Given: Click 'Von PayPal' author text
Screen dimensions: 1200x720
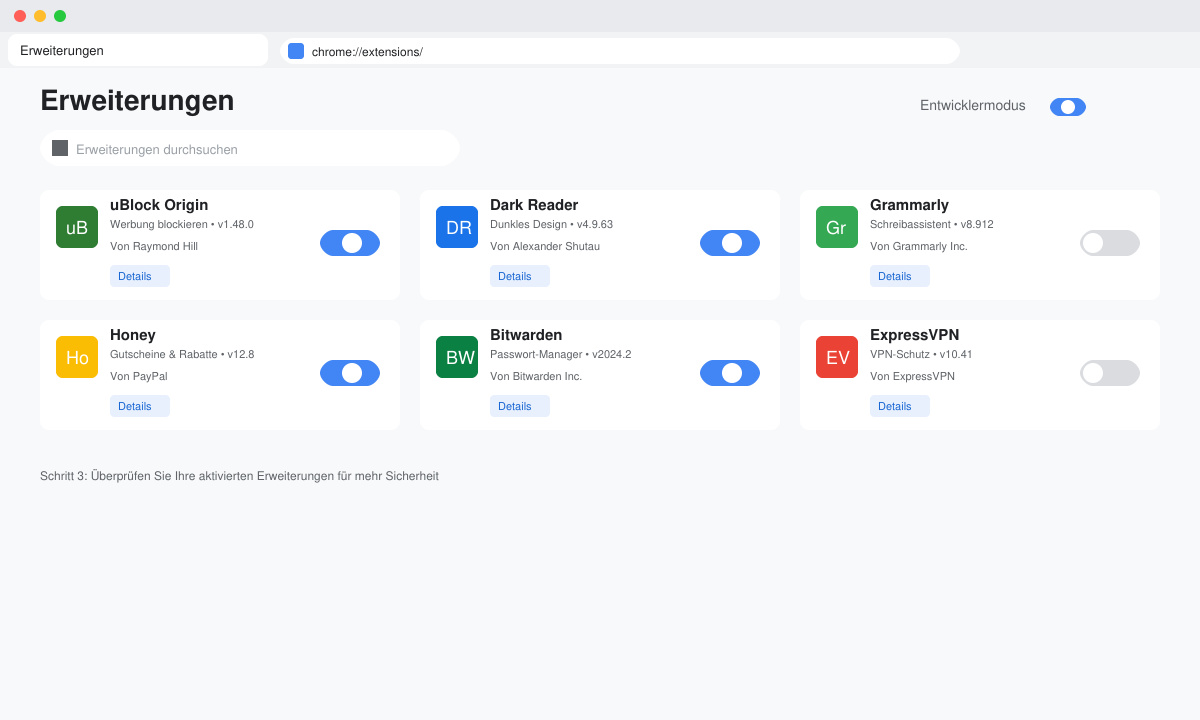Looking at the screenshot, I should (139, 376).
